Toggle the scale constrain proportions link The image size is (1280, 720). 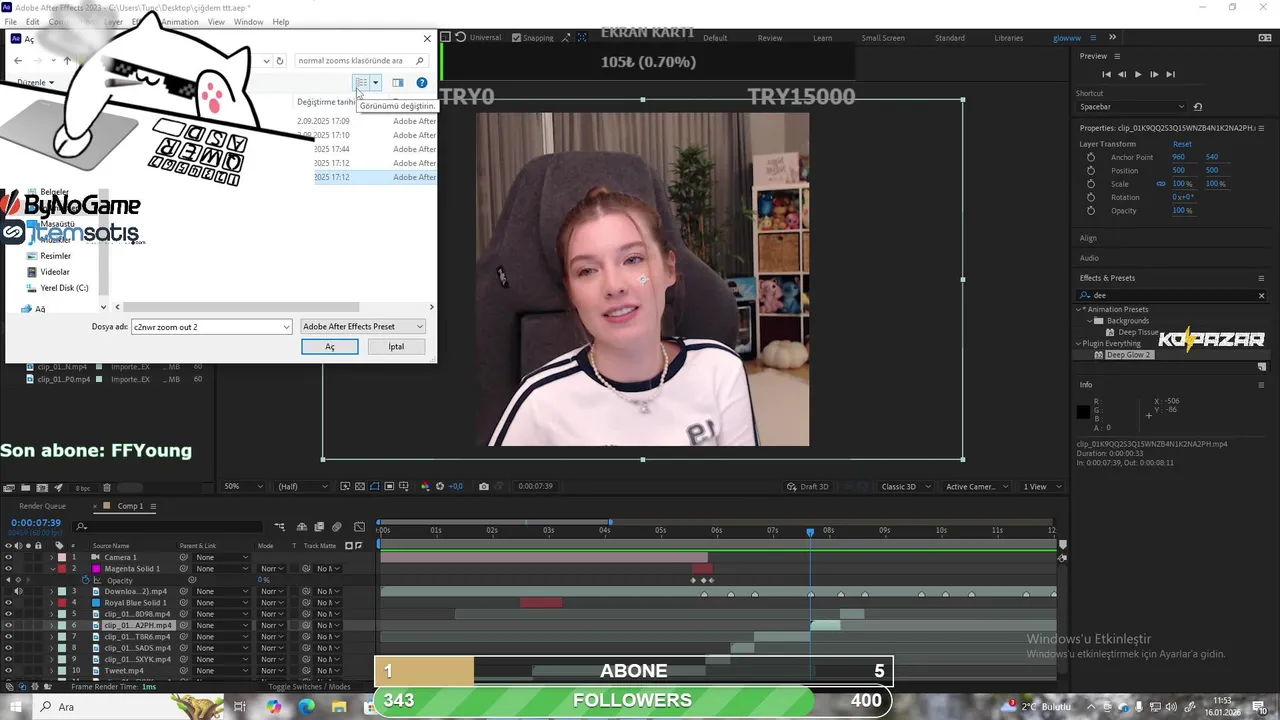(x=1161, y=184)
